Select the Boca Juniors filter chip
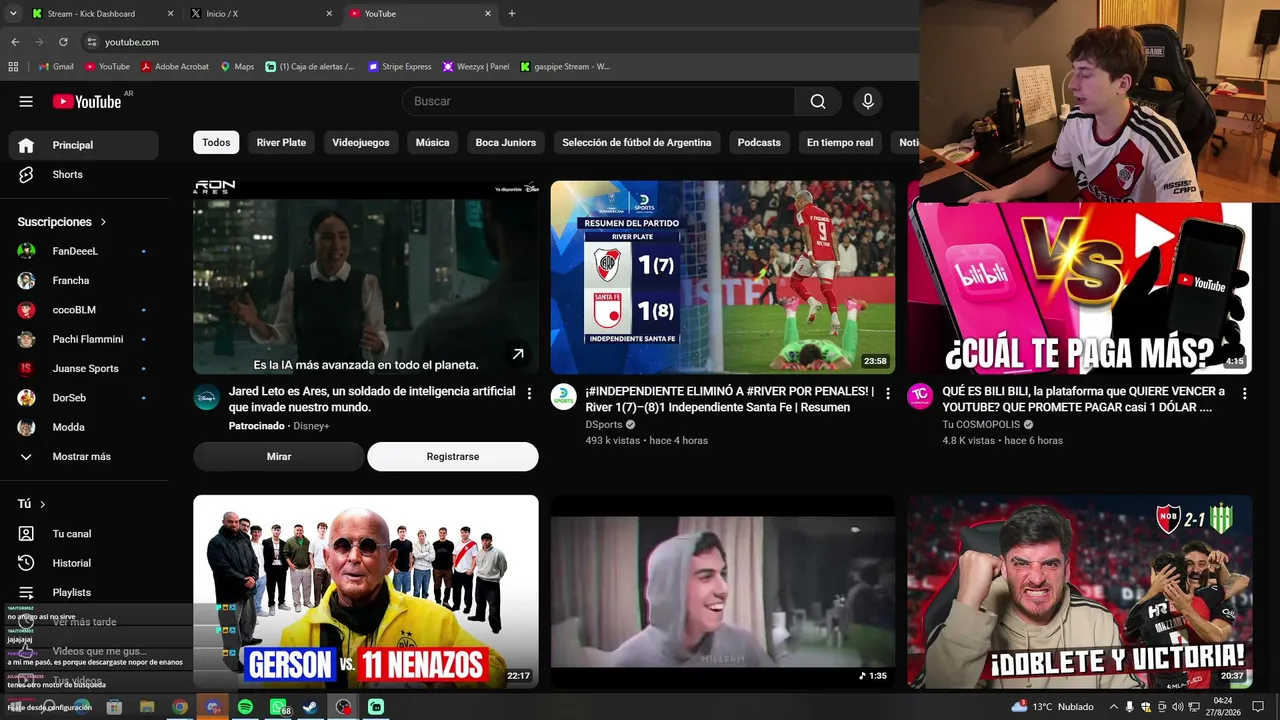1280x720 pixels. pyautogui.click(x=506, y=143)
